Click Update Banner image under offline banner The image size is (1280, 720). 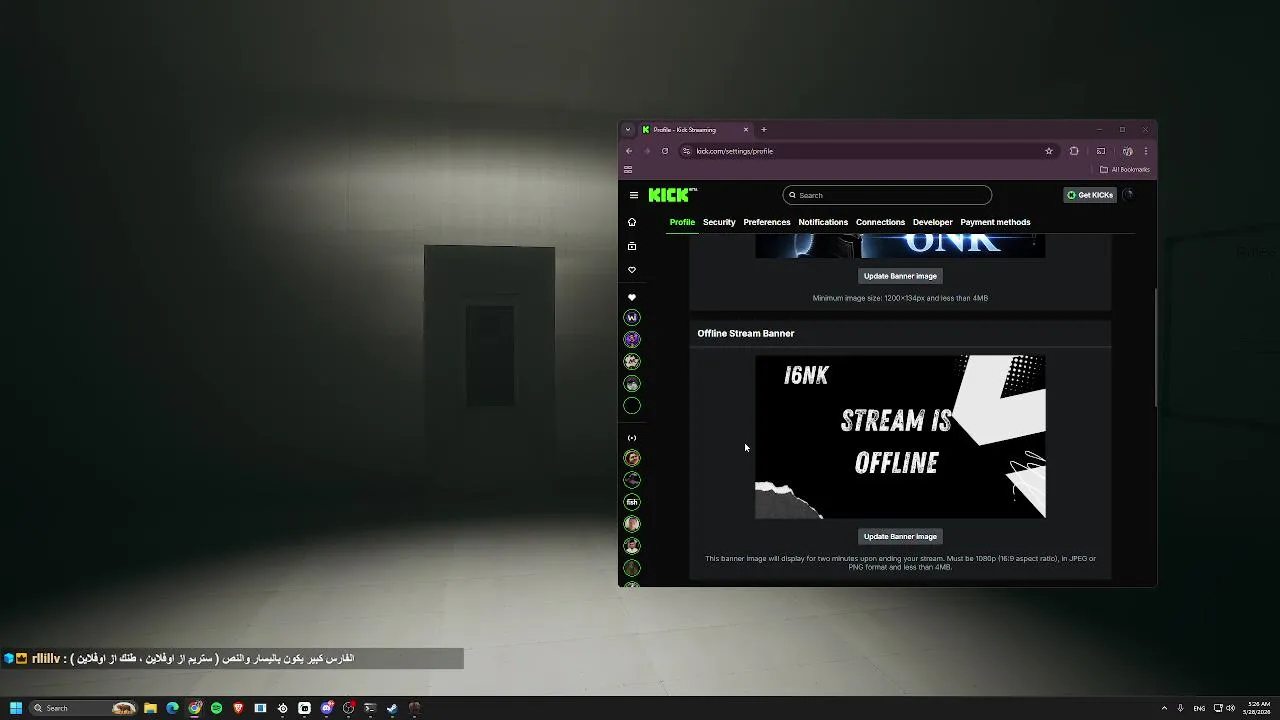900,536
